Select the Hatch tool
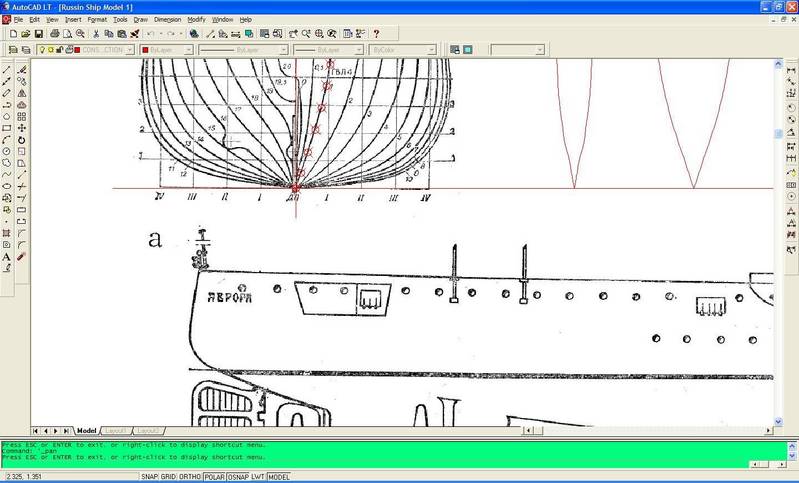Screen dimensions: 799x483 point(7,232)
